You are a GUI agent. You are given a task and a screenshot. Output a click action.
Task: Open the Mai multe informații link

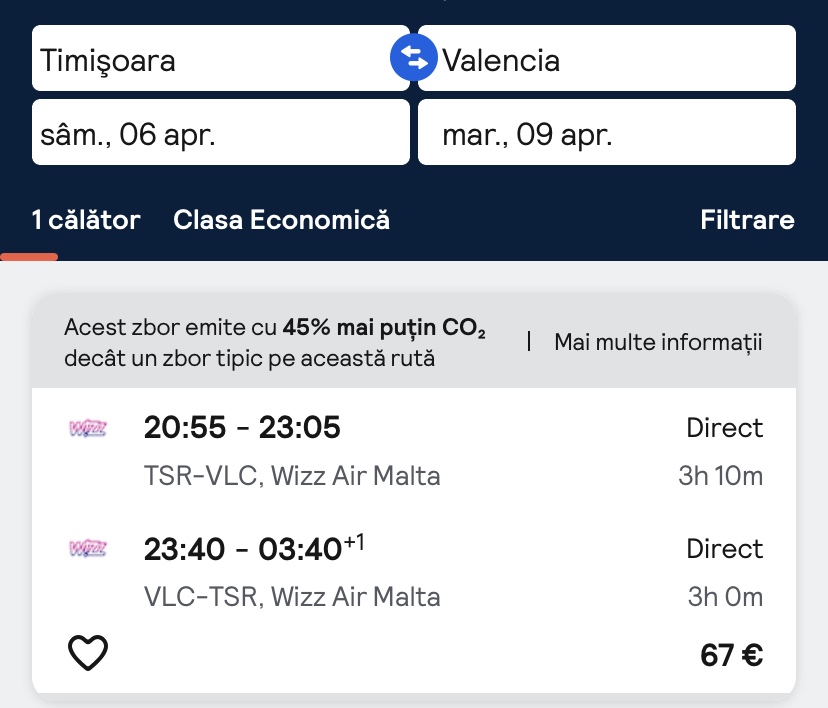(x=658, y=343)
